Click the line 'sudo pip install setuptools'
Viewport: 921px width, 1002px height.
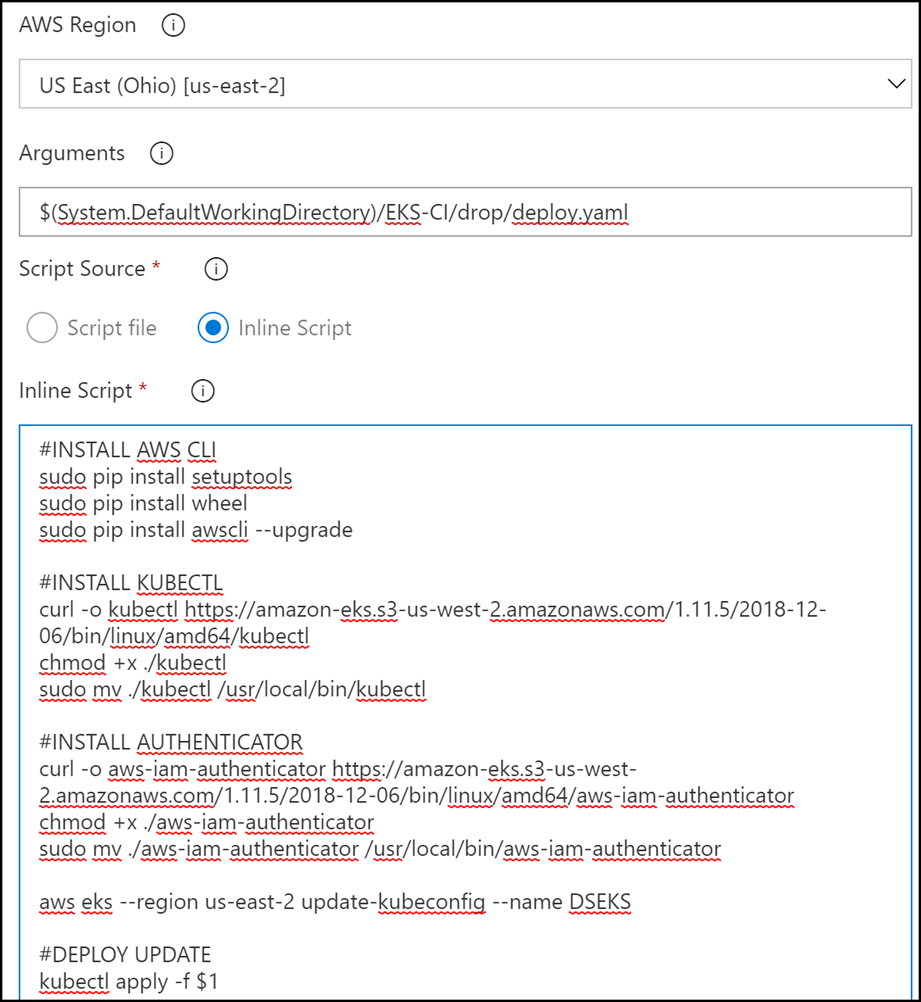tap(166, 477)
